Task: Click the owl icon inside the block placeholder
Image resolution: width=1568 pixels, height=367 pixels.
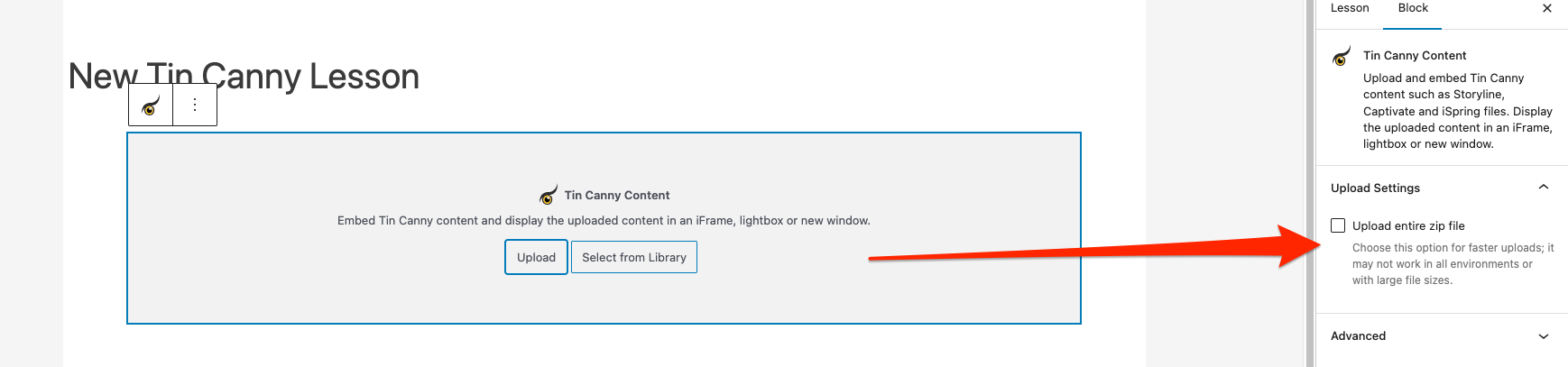Action: [549, 195]
